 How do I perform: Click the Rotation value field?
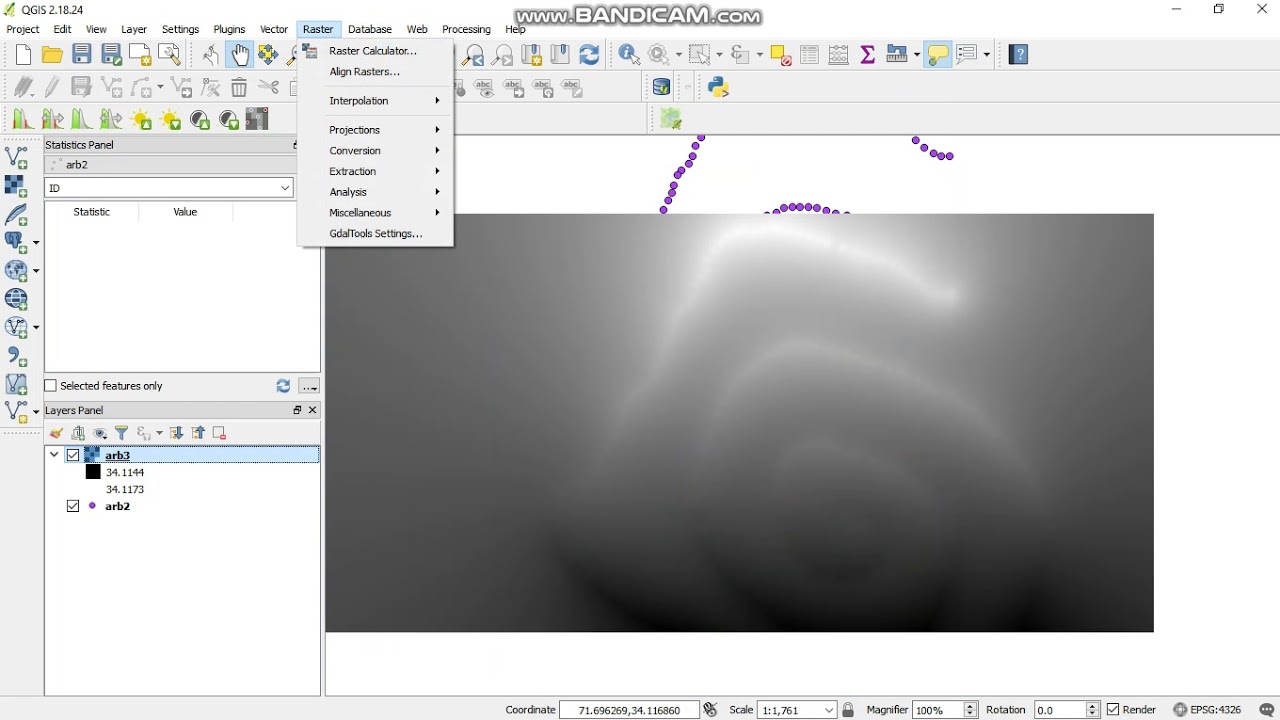pos(1059,710)
